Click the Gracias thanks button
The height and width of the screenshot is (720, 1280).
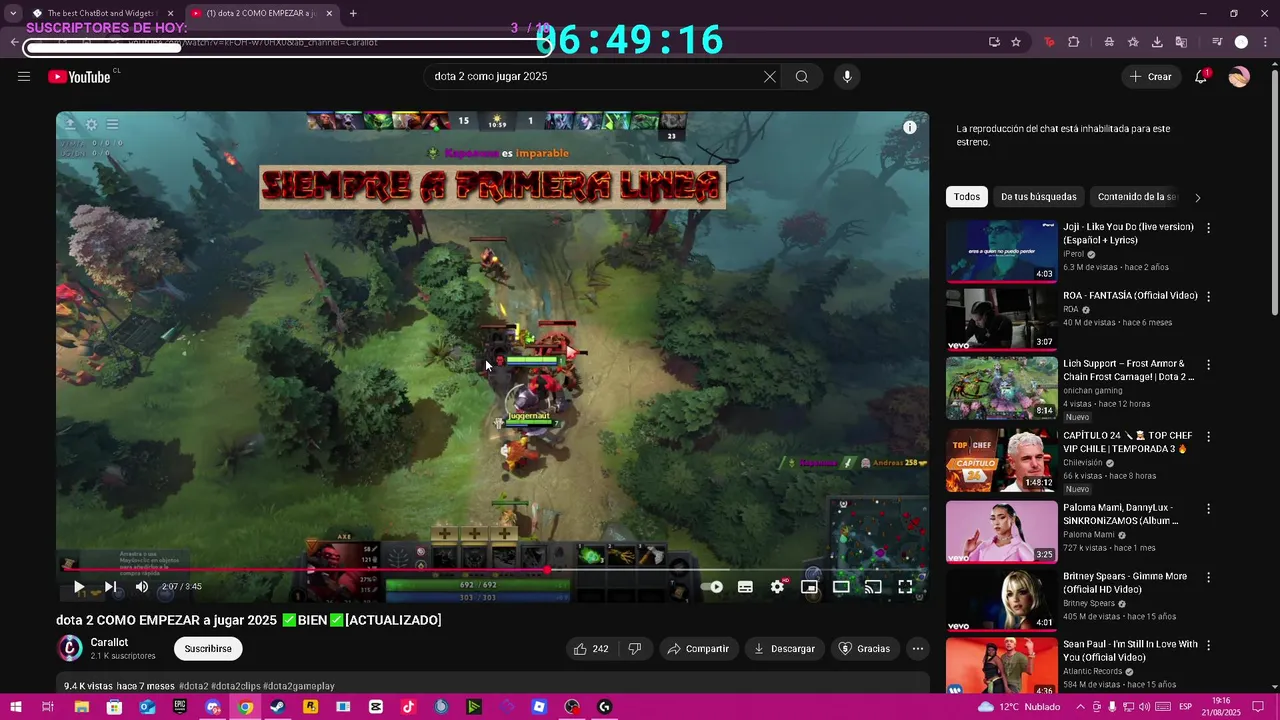point(864,649)
